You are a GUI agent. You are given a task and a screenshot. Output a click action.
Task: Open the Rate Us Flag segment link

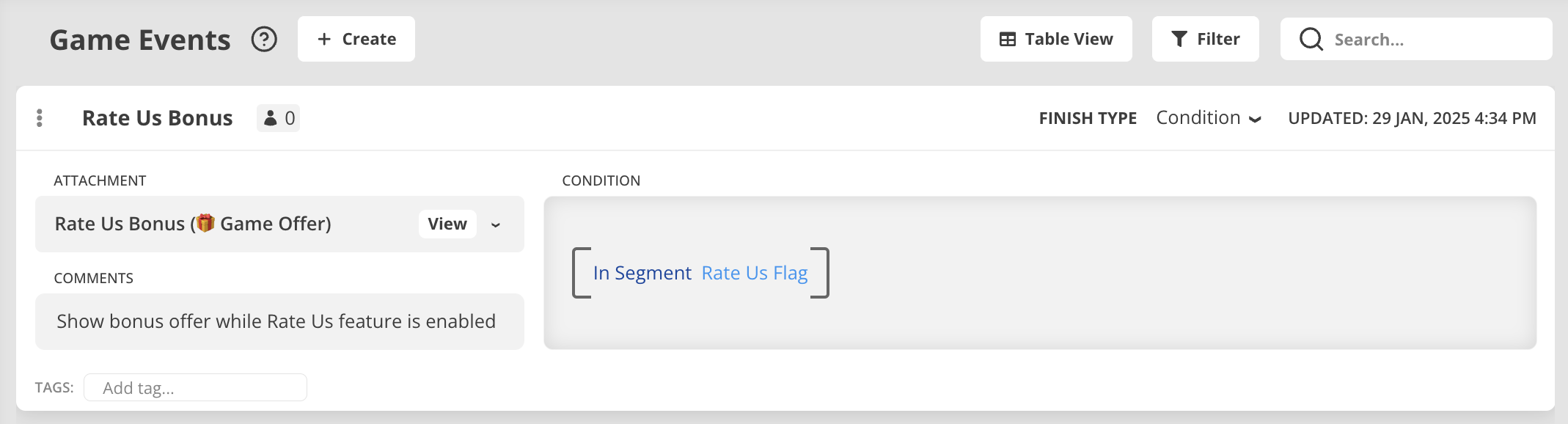click(754, 273)
